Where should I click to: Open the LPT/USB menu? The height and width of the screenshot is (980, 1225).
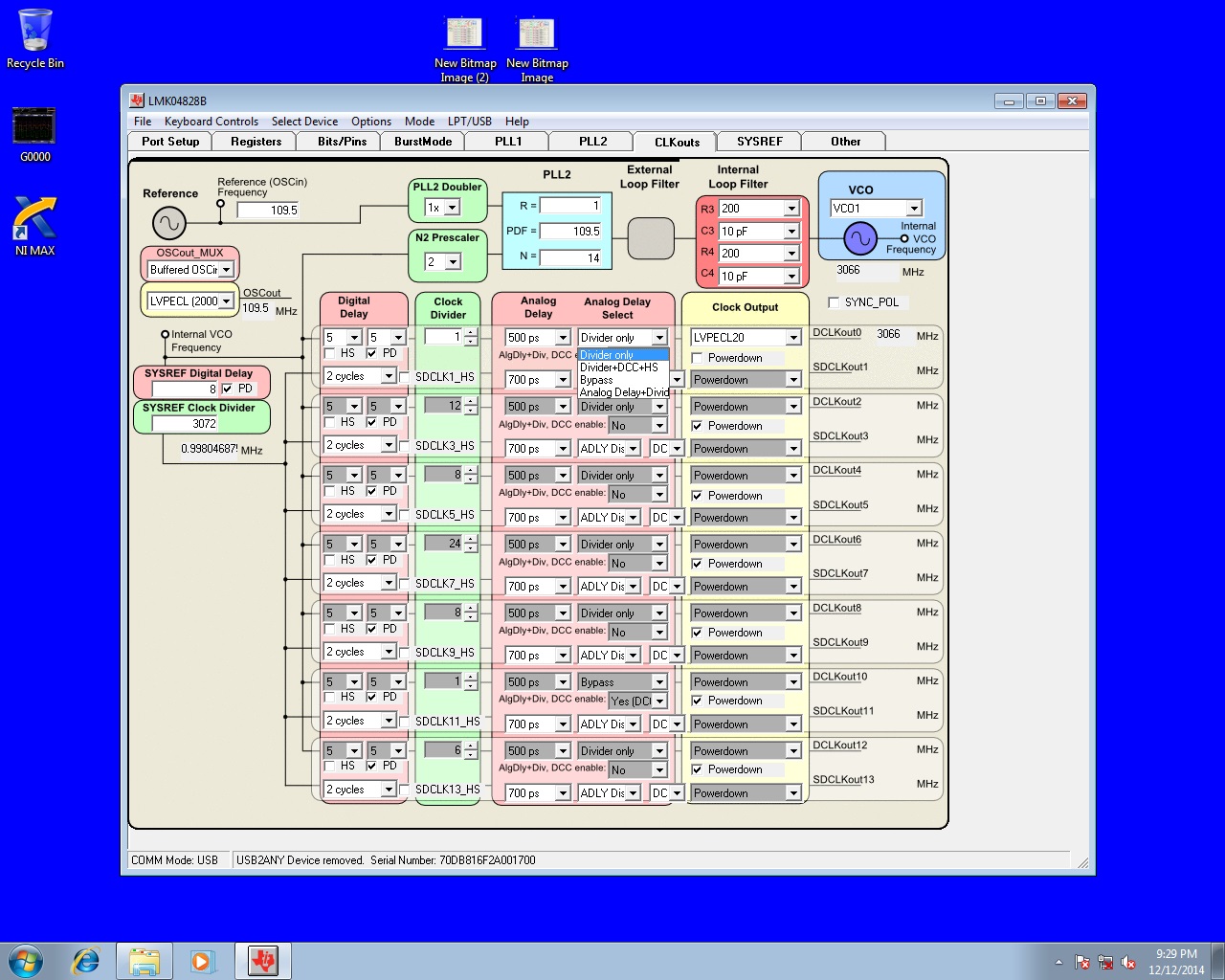(x=470, y=122)
